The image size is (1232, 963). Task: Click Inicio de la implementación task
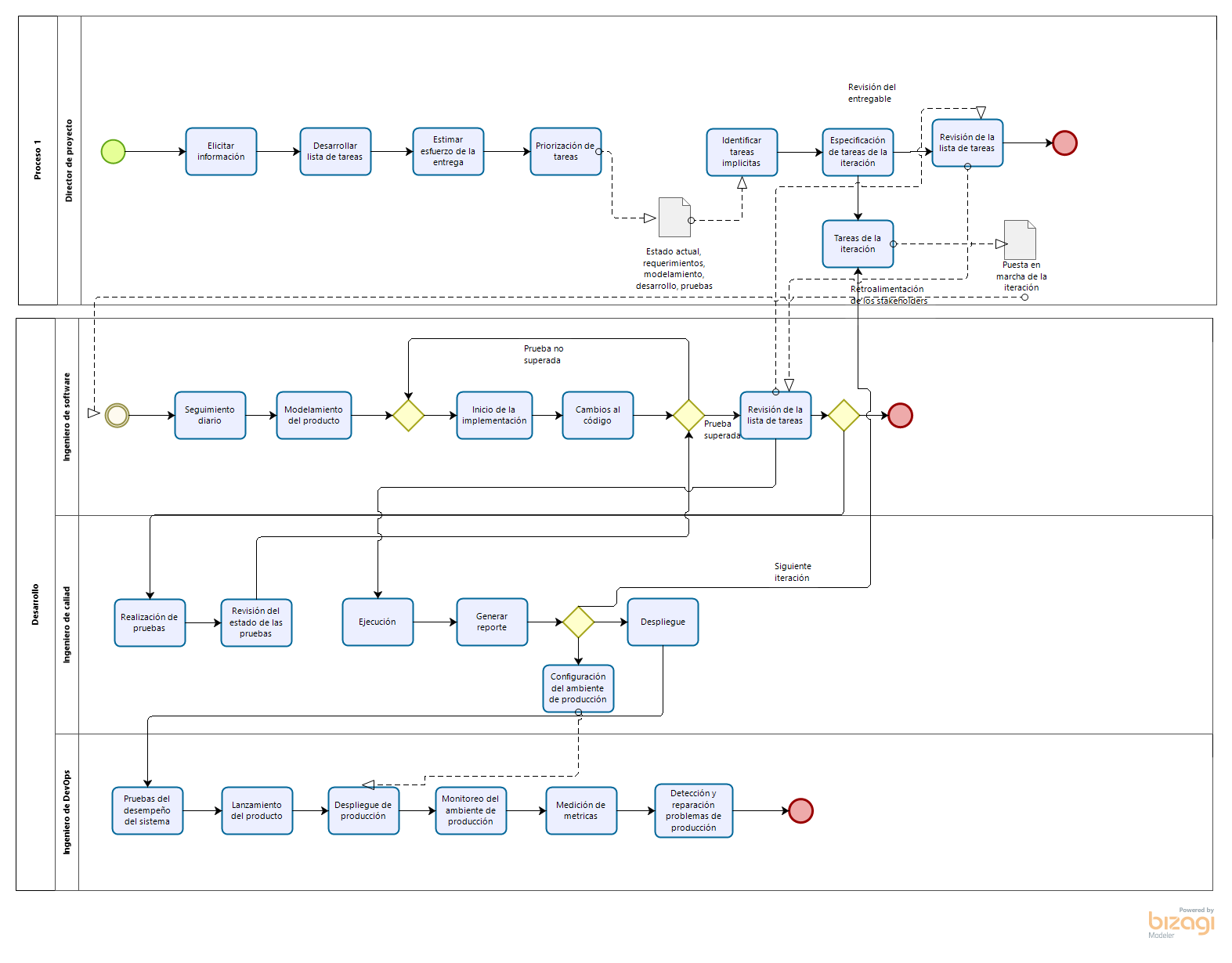494,415
